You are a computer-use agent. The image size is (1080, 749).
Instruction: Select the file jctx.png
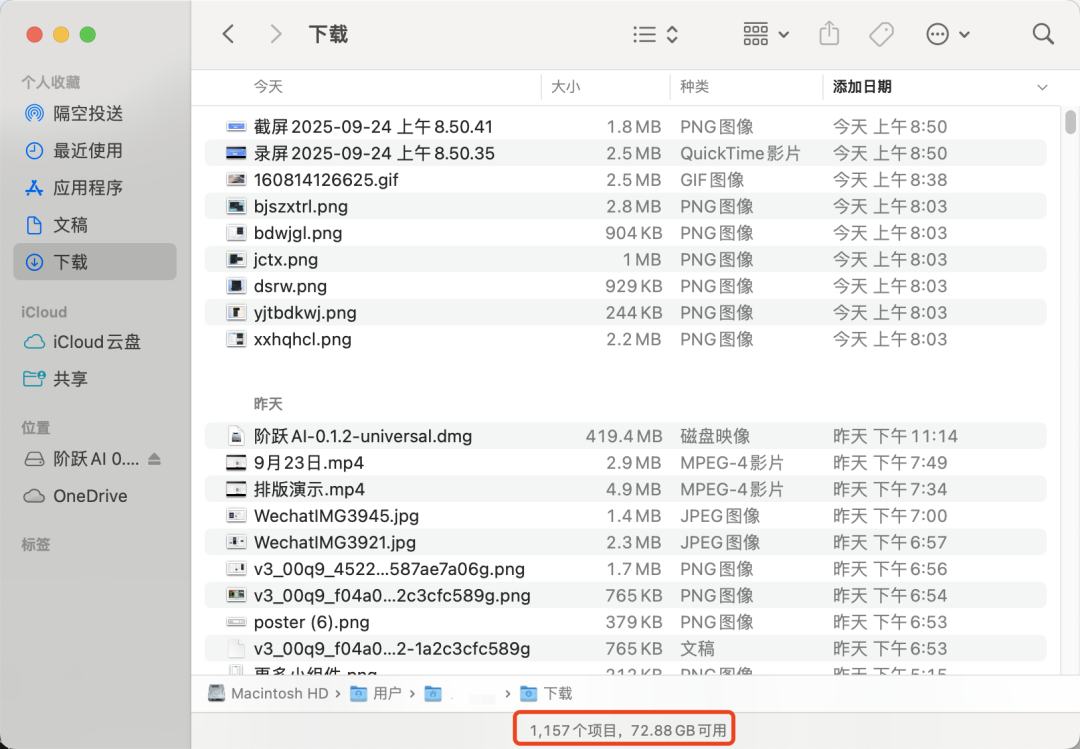pyautogui.click(x=625, y=260)
